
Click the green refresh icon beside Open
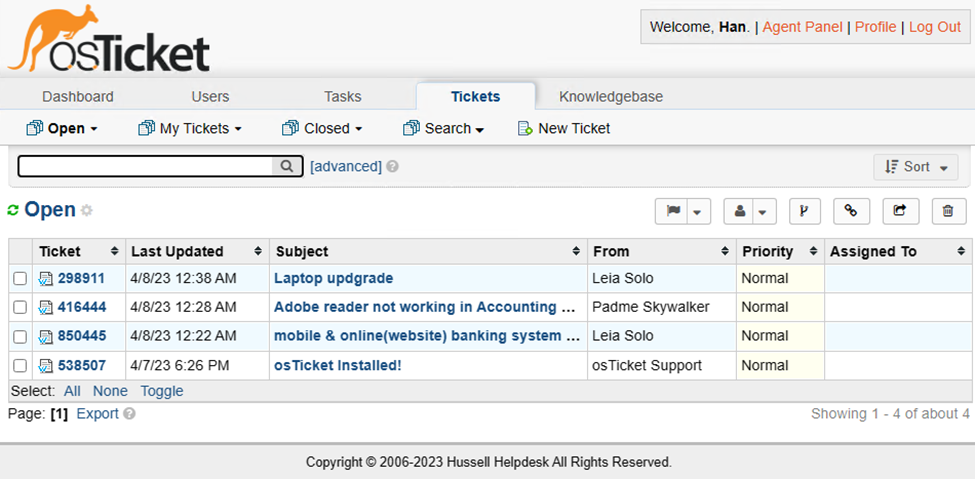coord(13,210)
